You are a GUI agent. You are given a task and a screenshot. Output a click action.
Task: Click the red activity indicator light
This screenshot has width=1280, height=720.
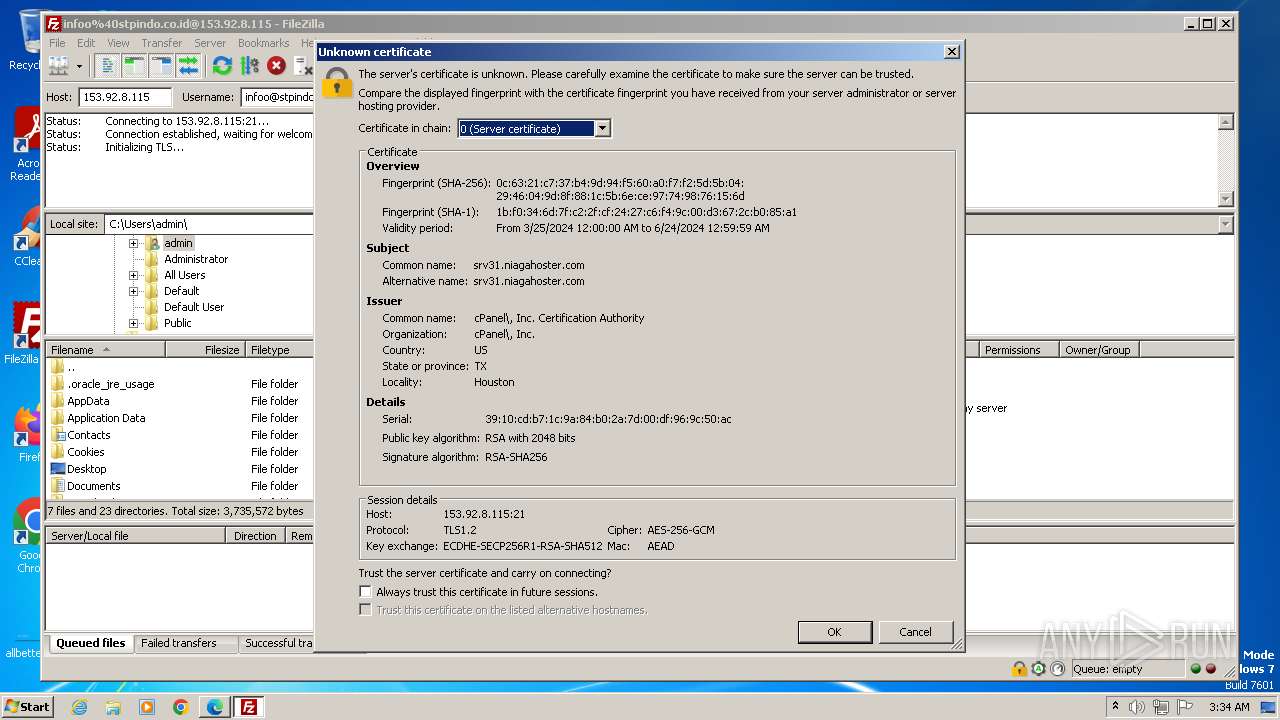click(1211, 669)
